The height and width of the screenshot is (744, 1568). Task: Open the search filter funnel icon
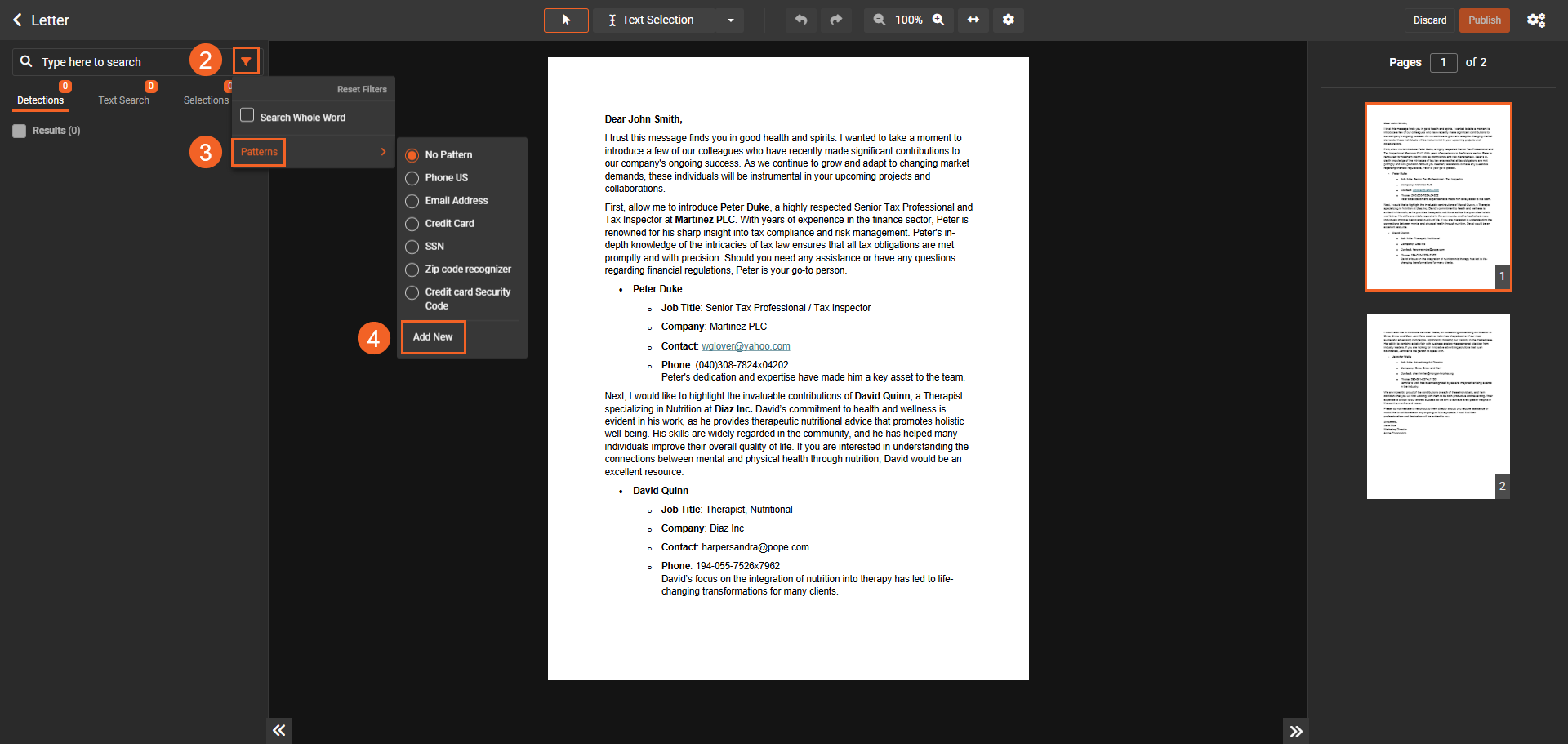pyautogui.click(x=246, y=61)
